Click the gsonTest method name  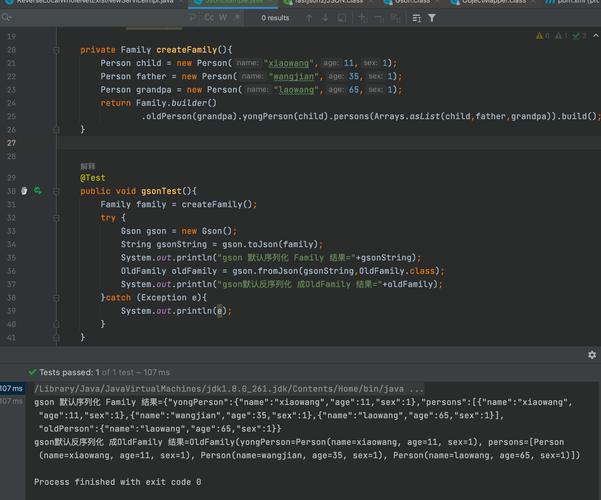tap(161, 191)
